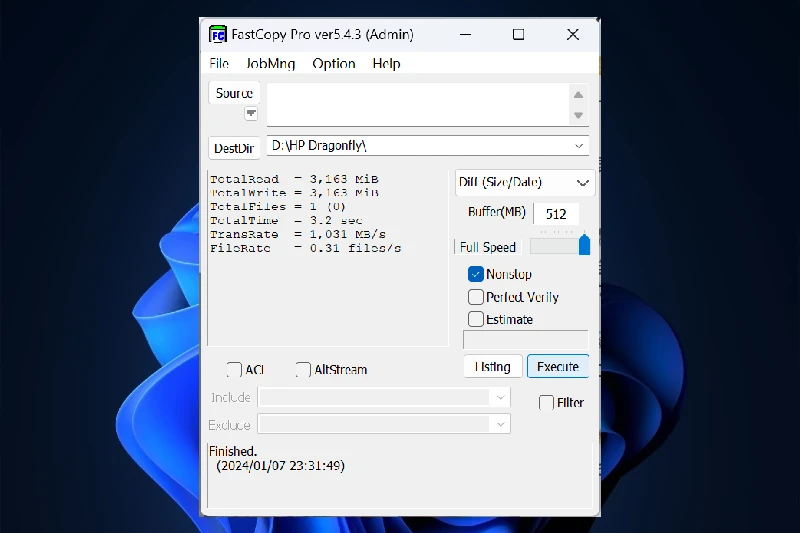The width and height of the screenshot is (800, 533).
Task: Click the TotalRead 3,163 MiB line
Action: [x=294, y=179]
